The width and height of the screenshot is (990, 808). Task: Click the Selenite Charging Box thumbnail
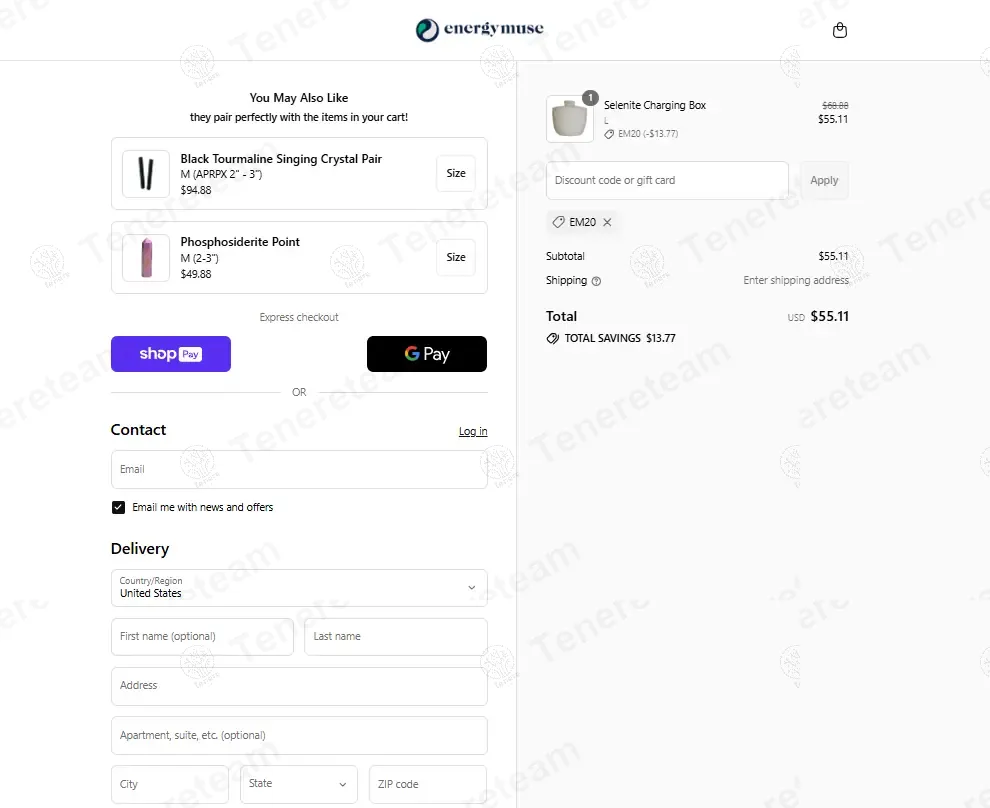click(570, 119)
